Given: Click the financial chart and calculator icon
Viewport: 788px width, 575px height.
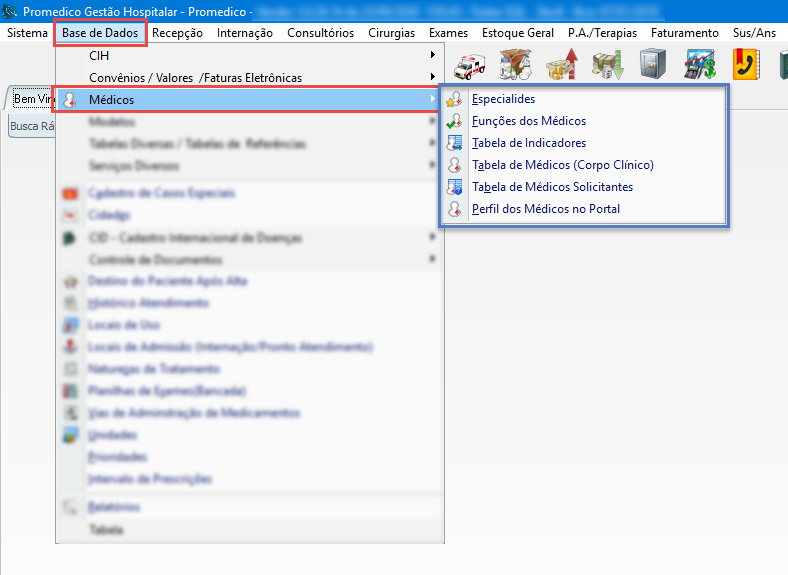Looking at the screenshot, I should click(698, 65).
